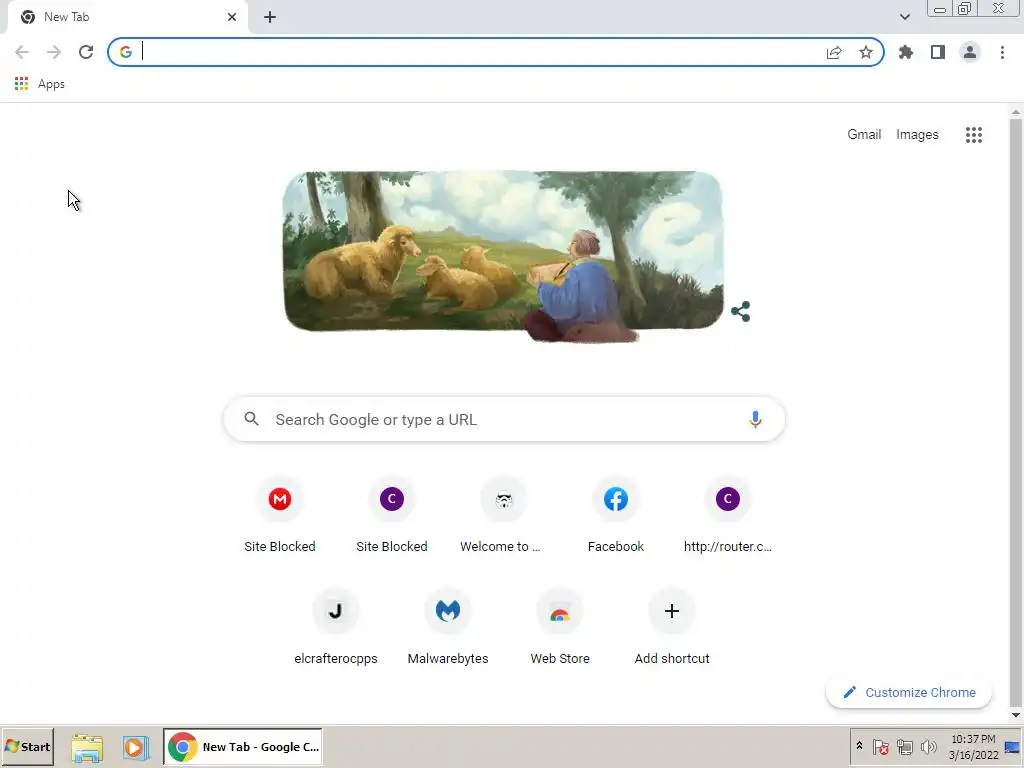
Task: Click the page scrollbar down arrow
Action: click(1016, 715)
